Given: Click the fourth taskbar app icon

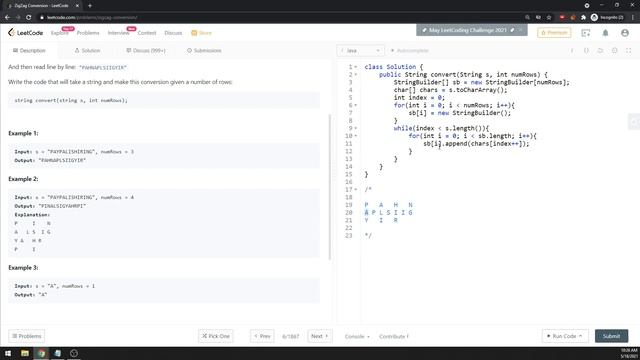Looking at the screenshot, I should click(x=58, y=353).
